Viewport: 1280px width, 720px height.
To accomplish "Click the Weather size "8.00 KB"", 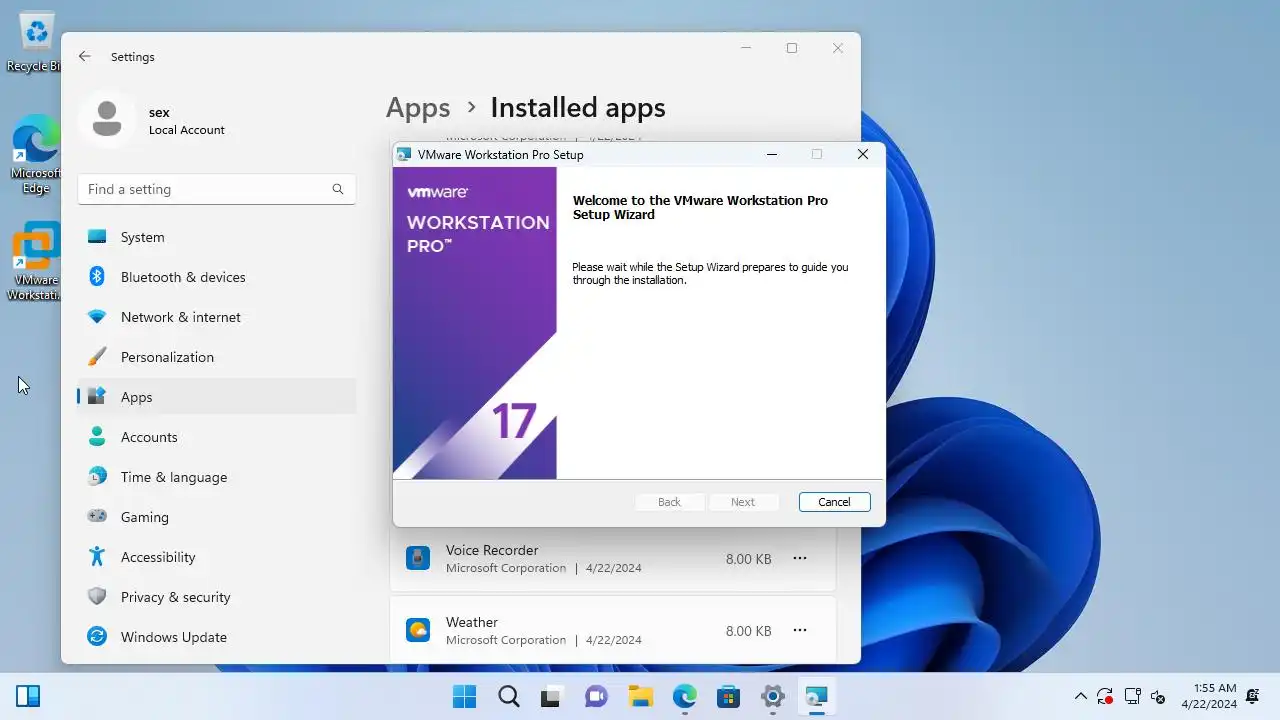I will (x=749, y=631).
